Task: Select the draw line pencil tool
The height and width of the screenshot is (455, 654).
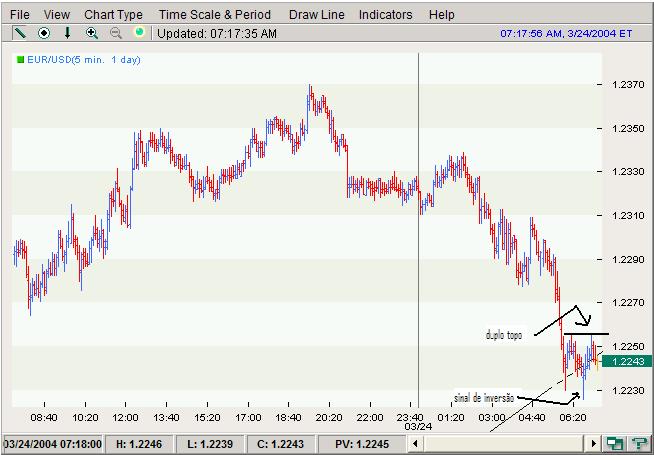Action: [x=20, y=33]
